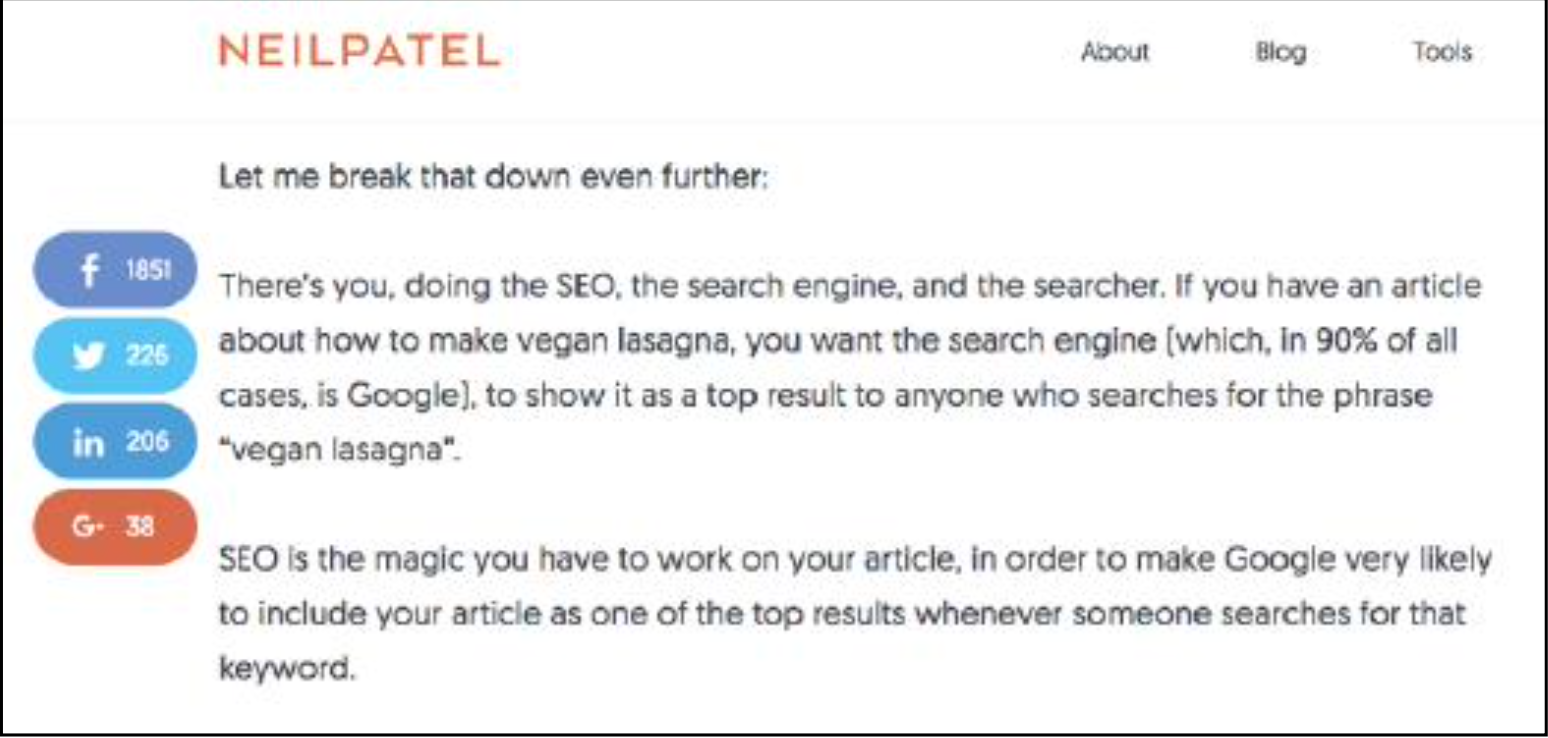Viewport: 1548px width, 738px height.
Task: Click the LinkedIn share count 206
Action: 147,442
